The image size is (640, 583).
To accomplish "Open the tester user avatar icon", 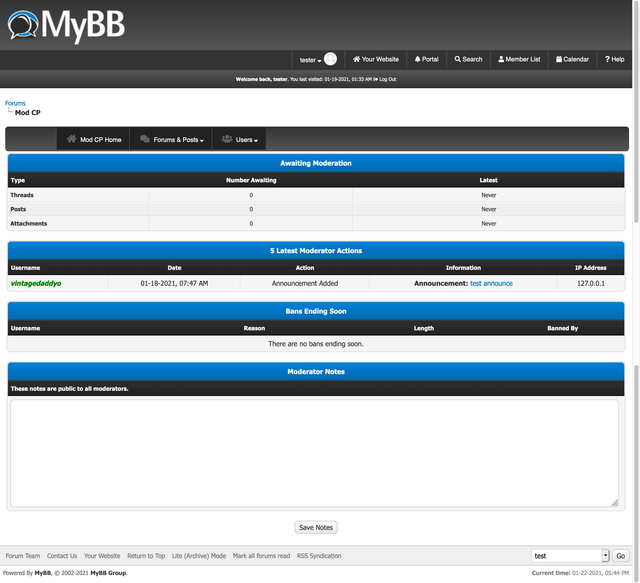I will coord(330,59).
